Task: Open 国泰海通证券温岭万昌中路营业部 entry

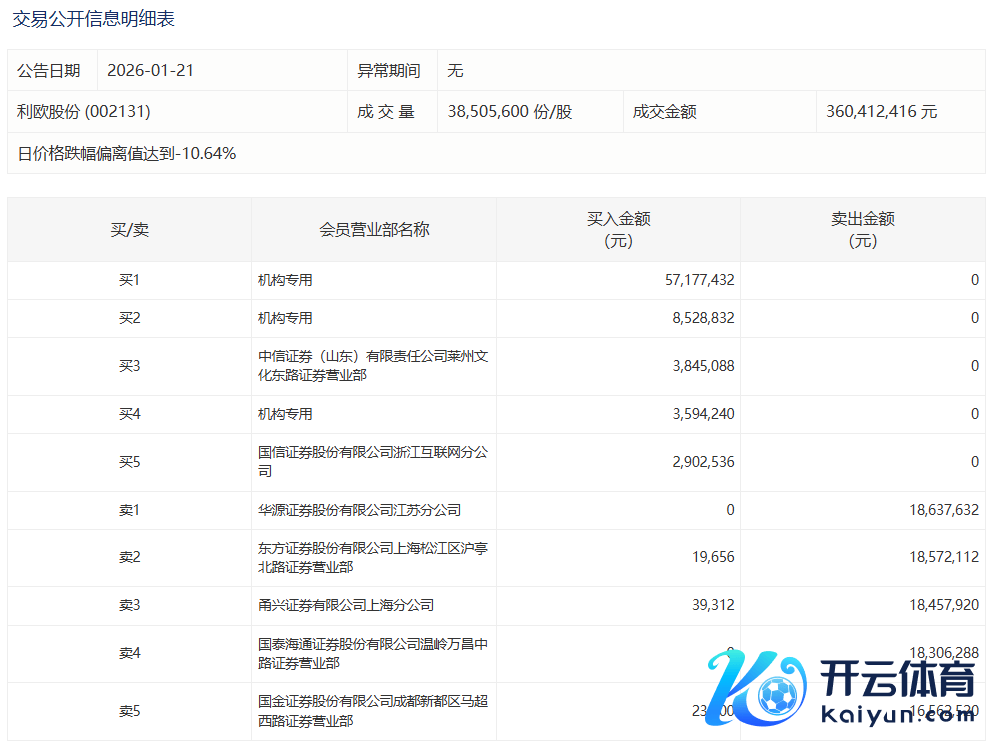Action: (x=372, y=654)
